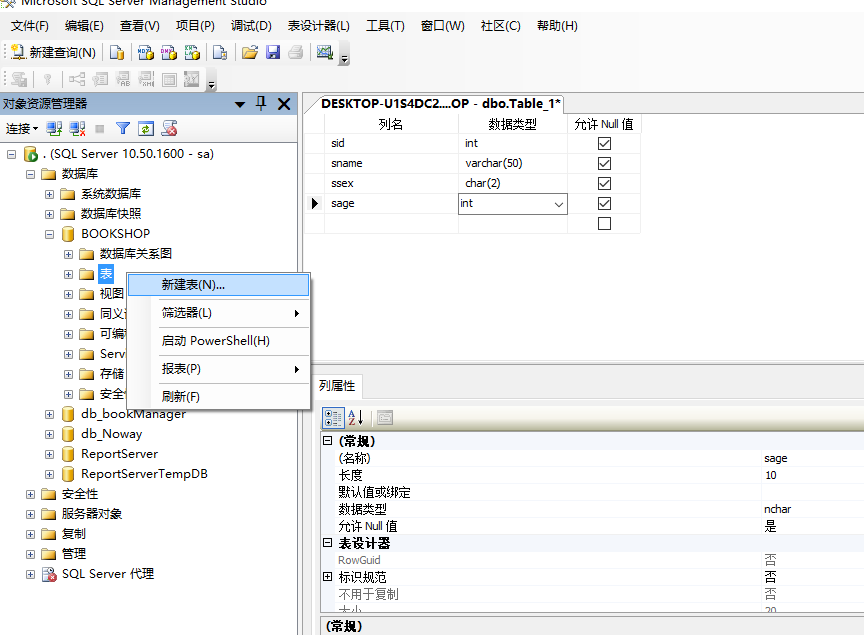Select 启动 PowerShell(H) in the context menu

(x=219, y=341)
